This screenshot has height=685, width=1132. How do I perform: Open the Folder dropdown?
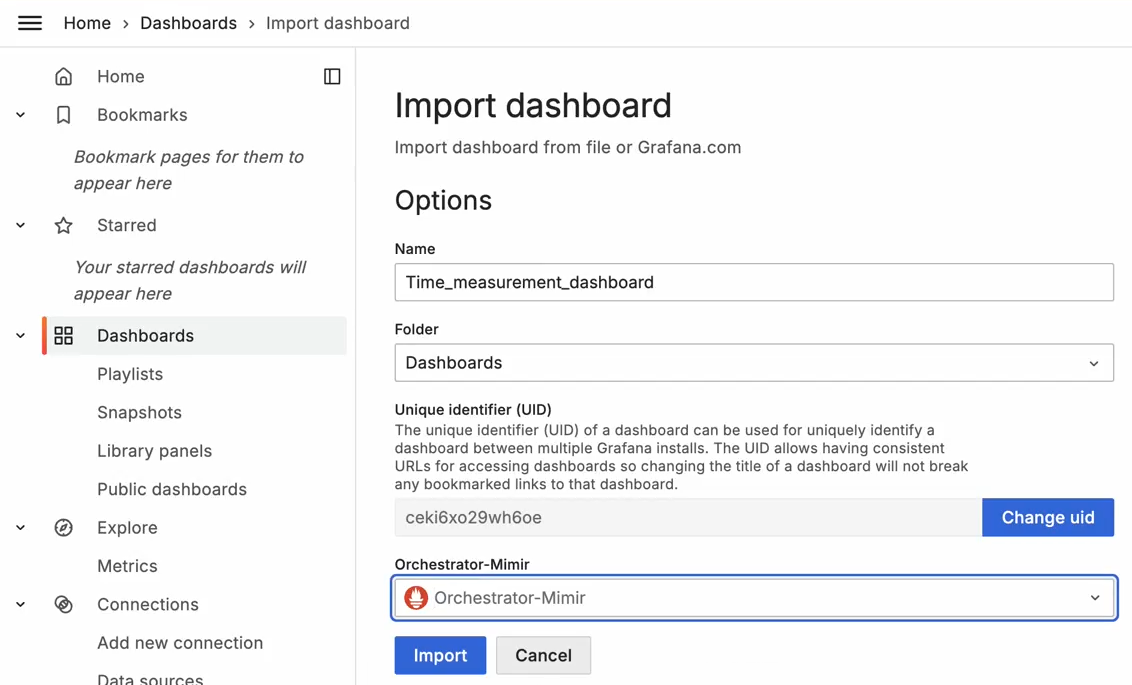[754, 362]
